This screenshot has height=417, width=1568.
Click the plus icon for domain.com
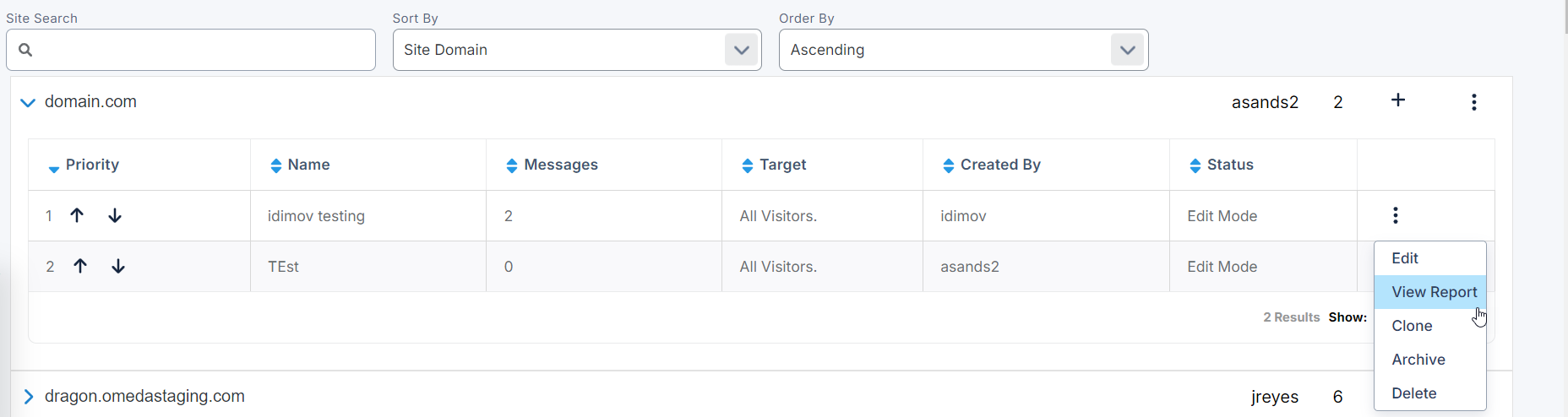[1398, 100]
